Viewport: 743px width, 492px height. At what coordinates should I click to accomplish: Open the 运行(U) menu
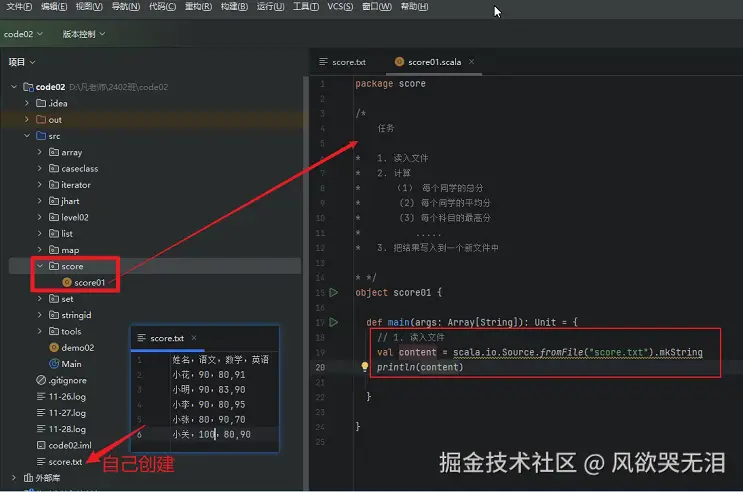[x=271, y=7]
